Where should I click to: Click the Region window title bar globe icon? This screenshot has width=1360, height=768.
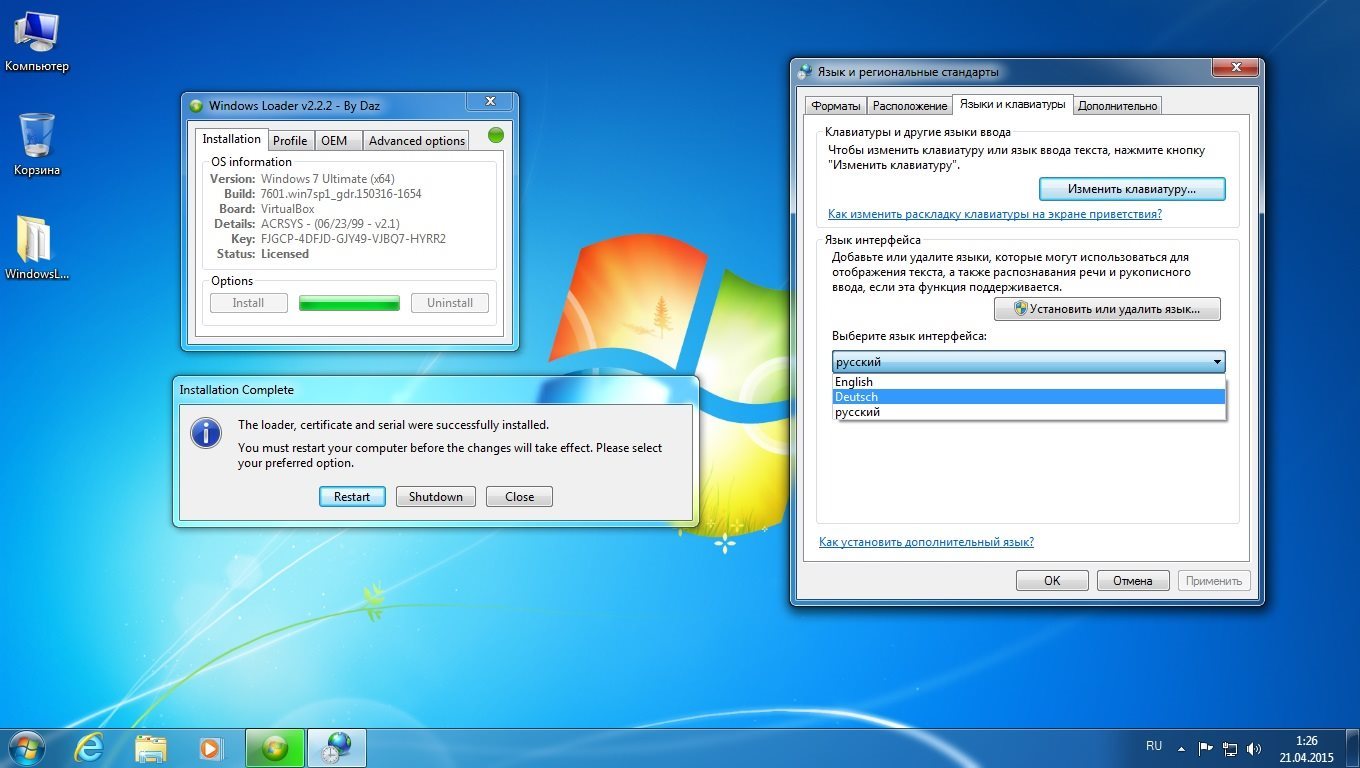point(805,72)
